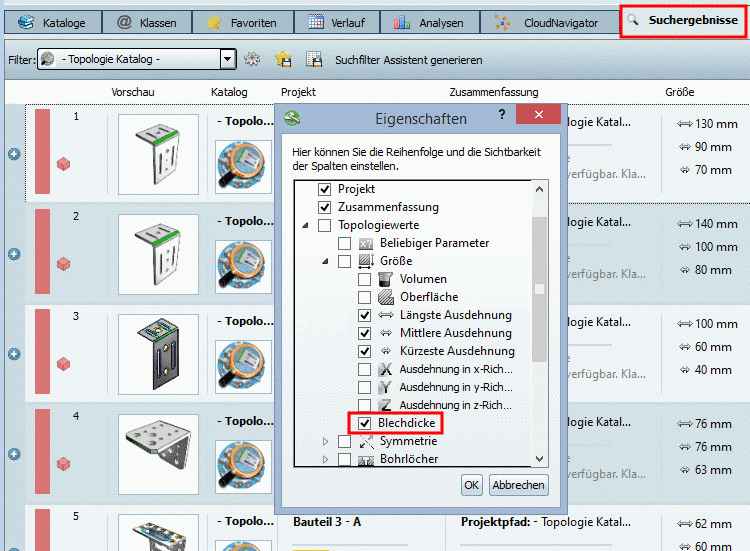Enable the Oberfläche checkbox
750x551 pixels.
coord(364,297)
